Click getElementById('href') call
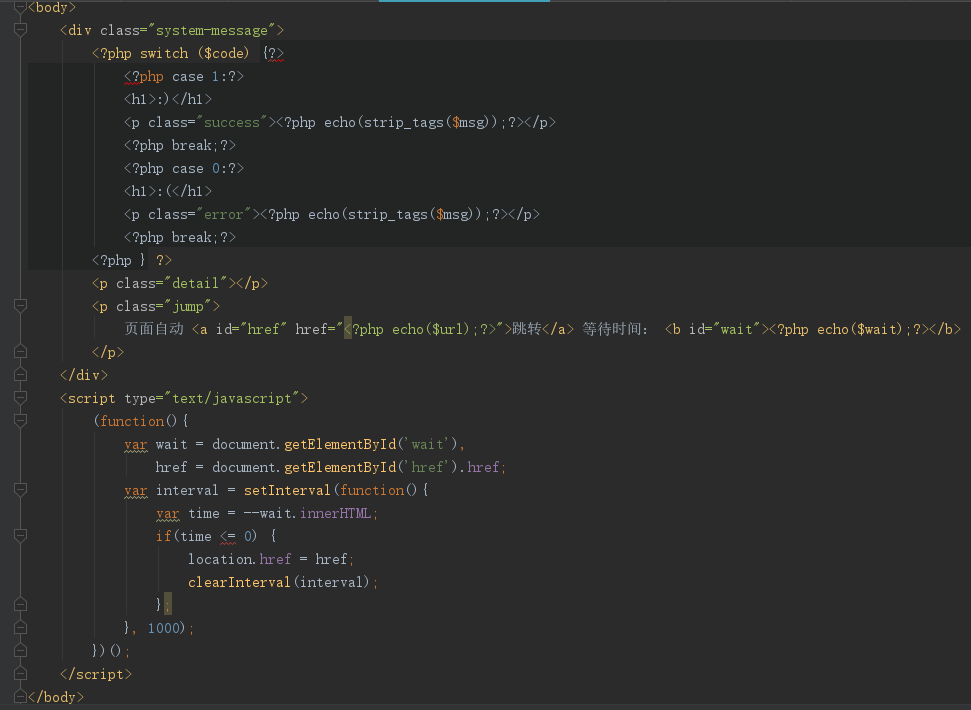The height and width of the screenshot is (710, 971). [x=370, y=467]
